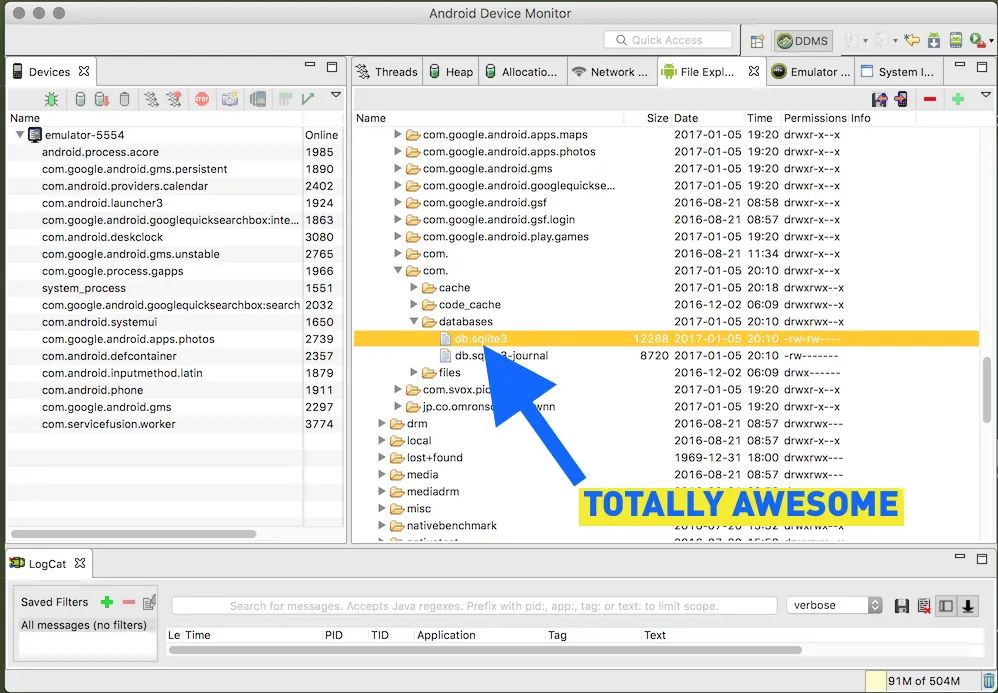Click the green Debug selected process bug icon

click(52, 99)
